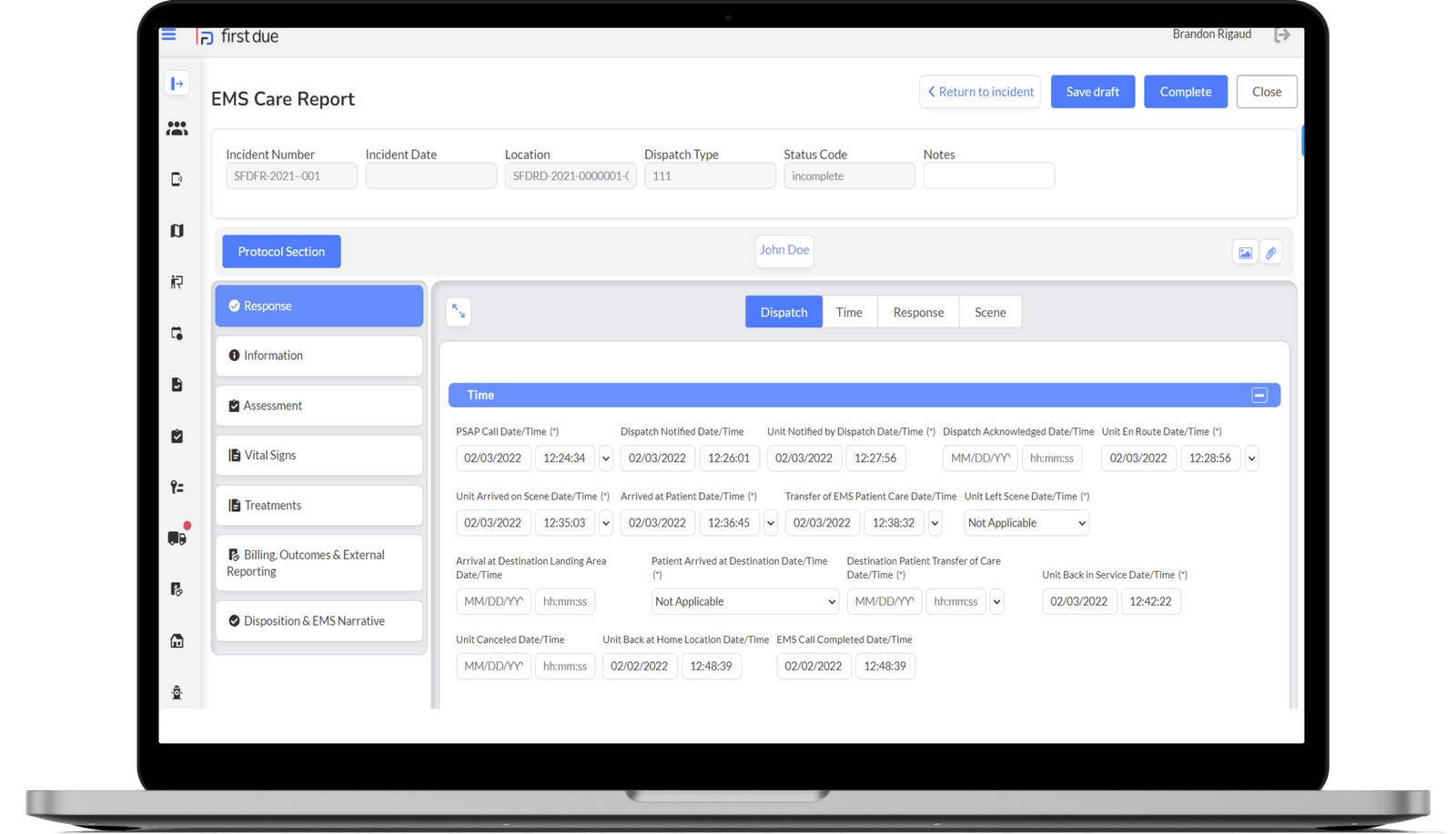Select the Vital Signs section
Image resolution: width=1456 pixels, height=834 pixels.
(318, 455)
